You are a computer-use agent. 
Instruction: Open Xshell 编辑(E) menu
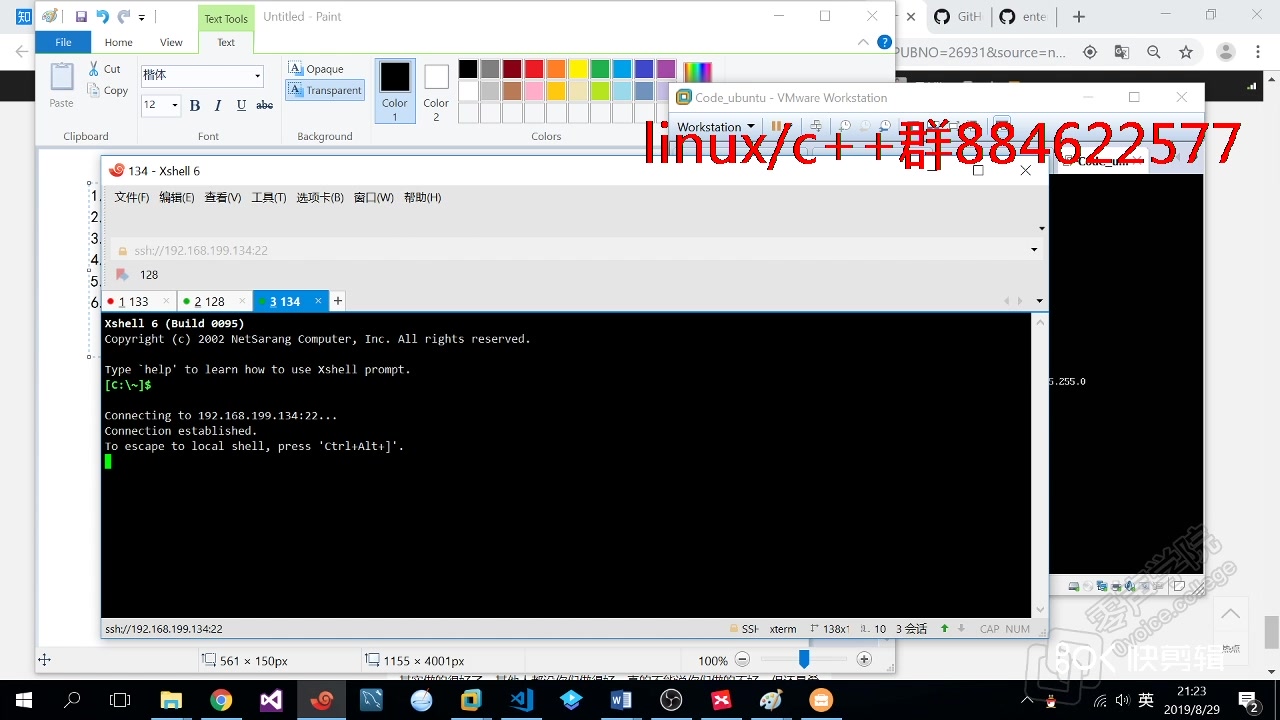click(177, 197)
